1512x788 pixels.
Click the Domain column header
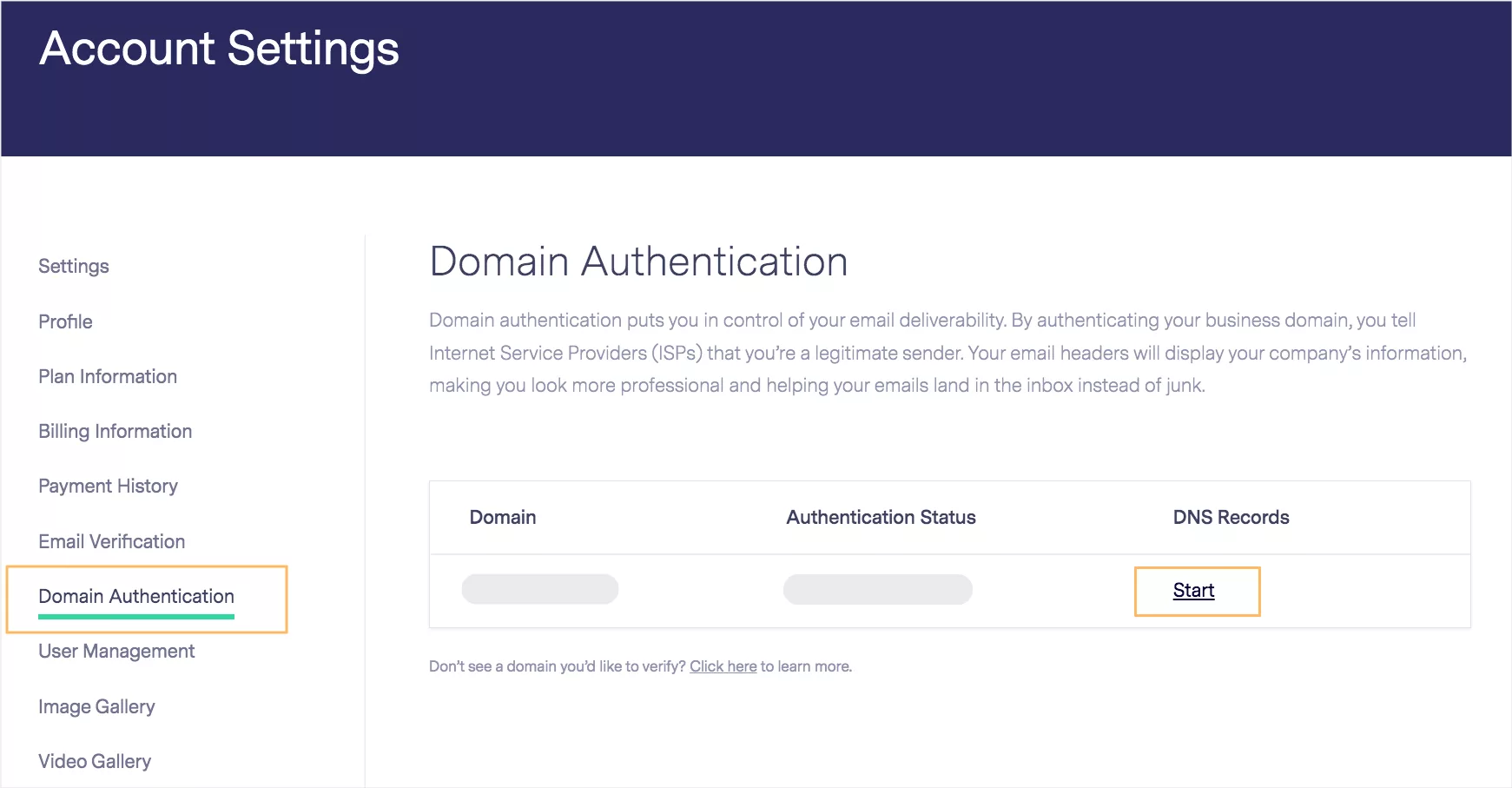click(503, 517)
